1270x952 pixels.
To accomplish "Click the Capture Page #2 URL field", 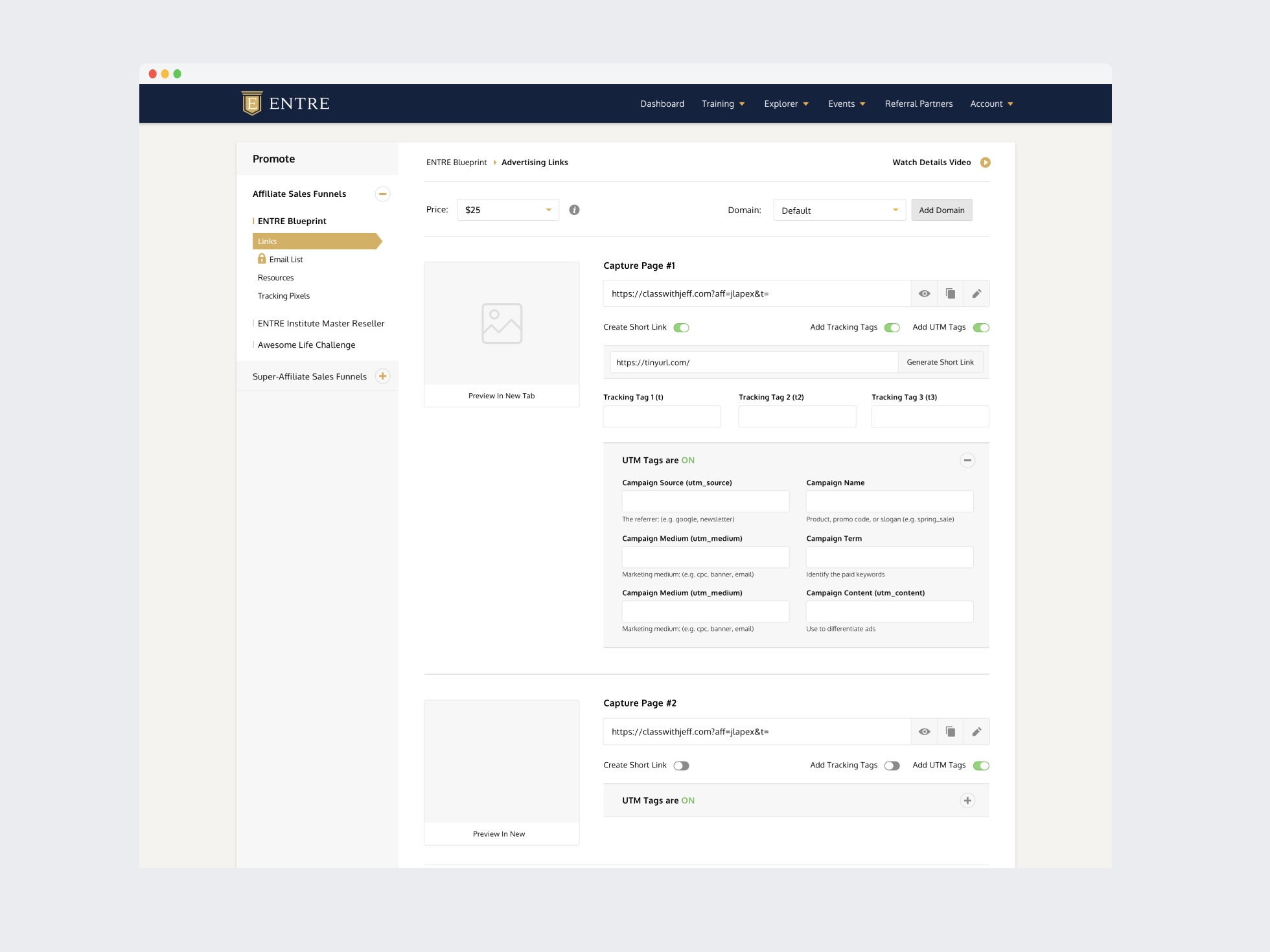I will coord(757,732).
